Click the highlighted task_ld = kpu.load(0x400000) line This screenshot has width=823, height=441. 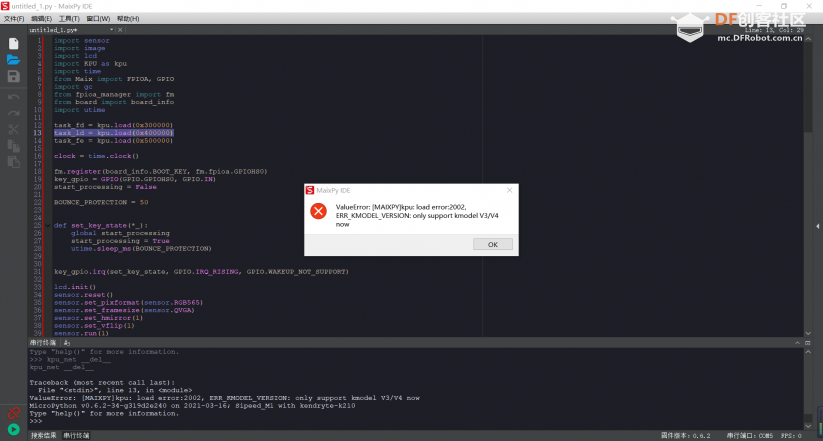(113, 133)
